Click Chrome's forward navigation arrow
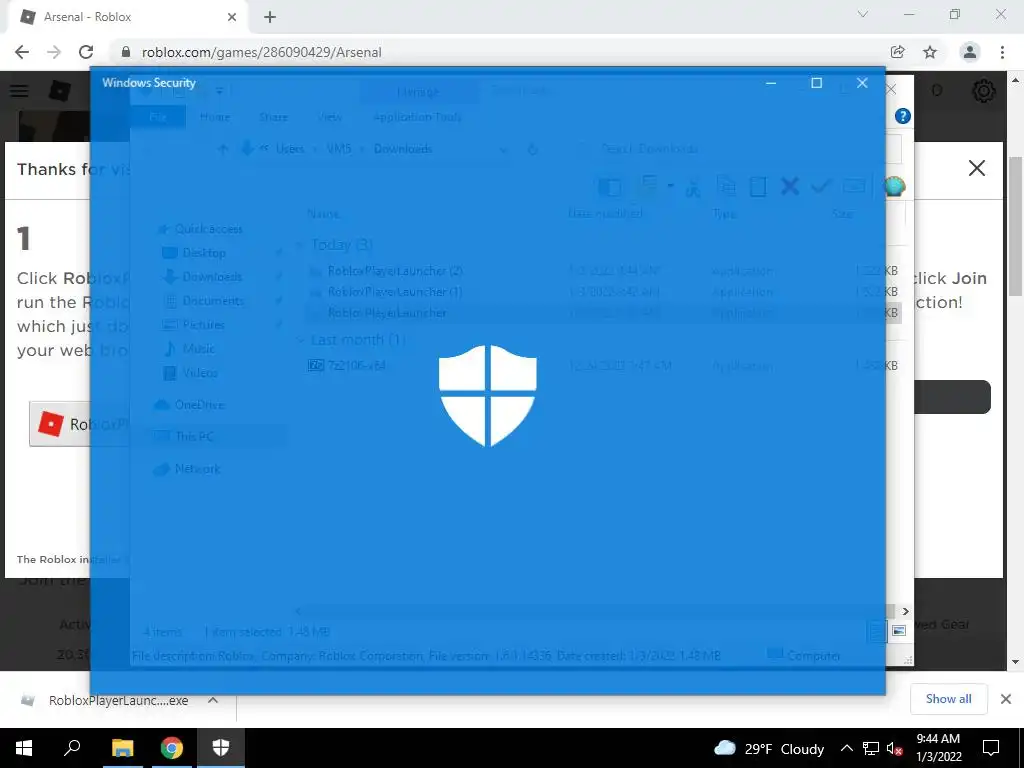This screenshot has width=1024, height=768. coord(54,52)
